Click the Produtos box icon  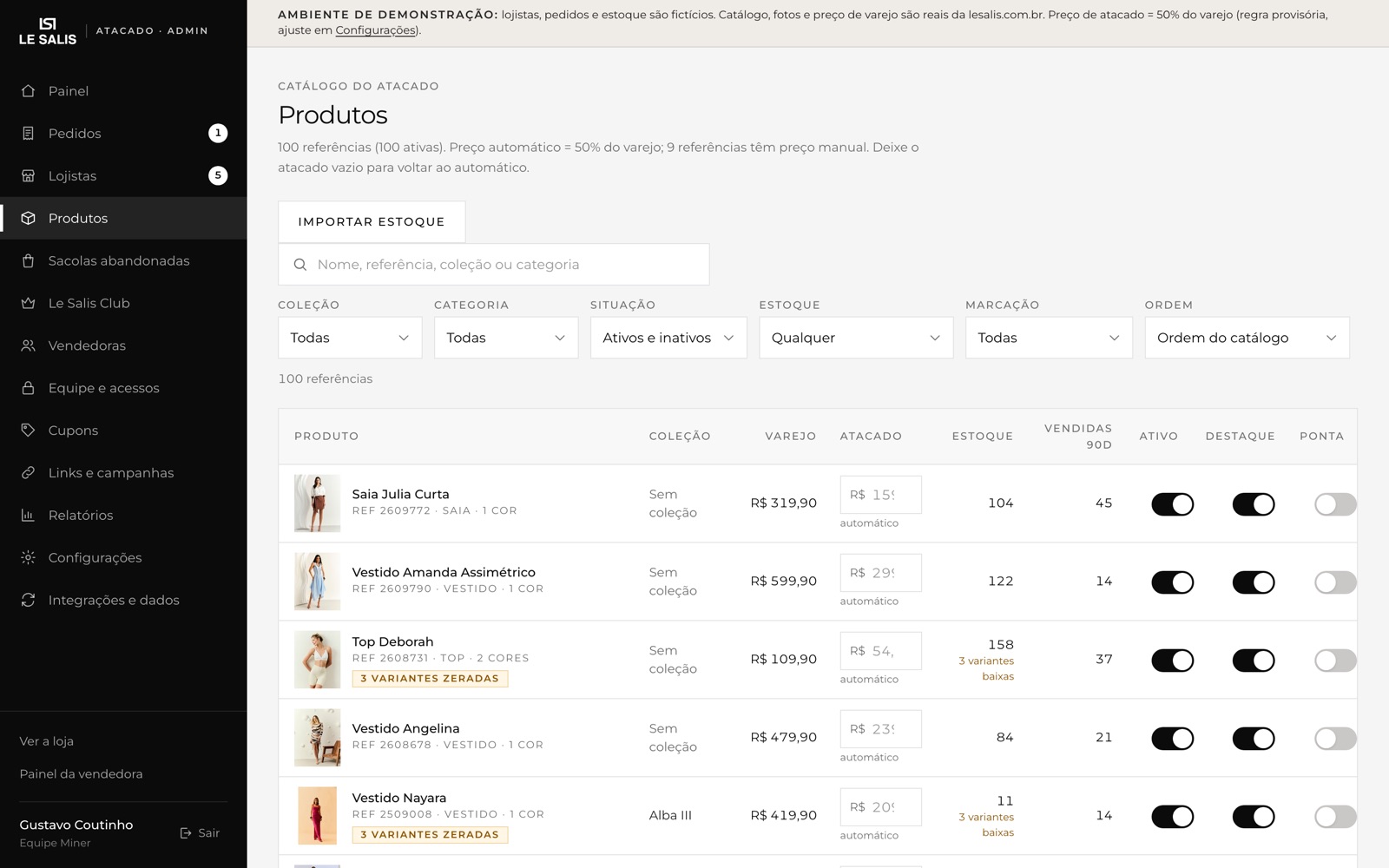(x=28, y=219)
